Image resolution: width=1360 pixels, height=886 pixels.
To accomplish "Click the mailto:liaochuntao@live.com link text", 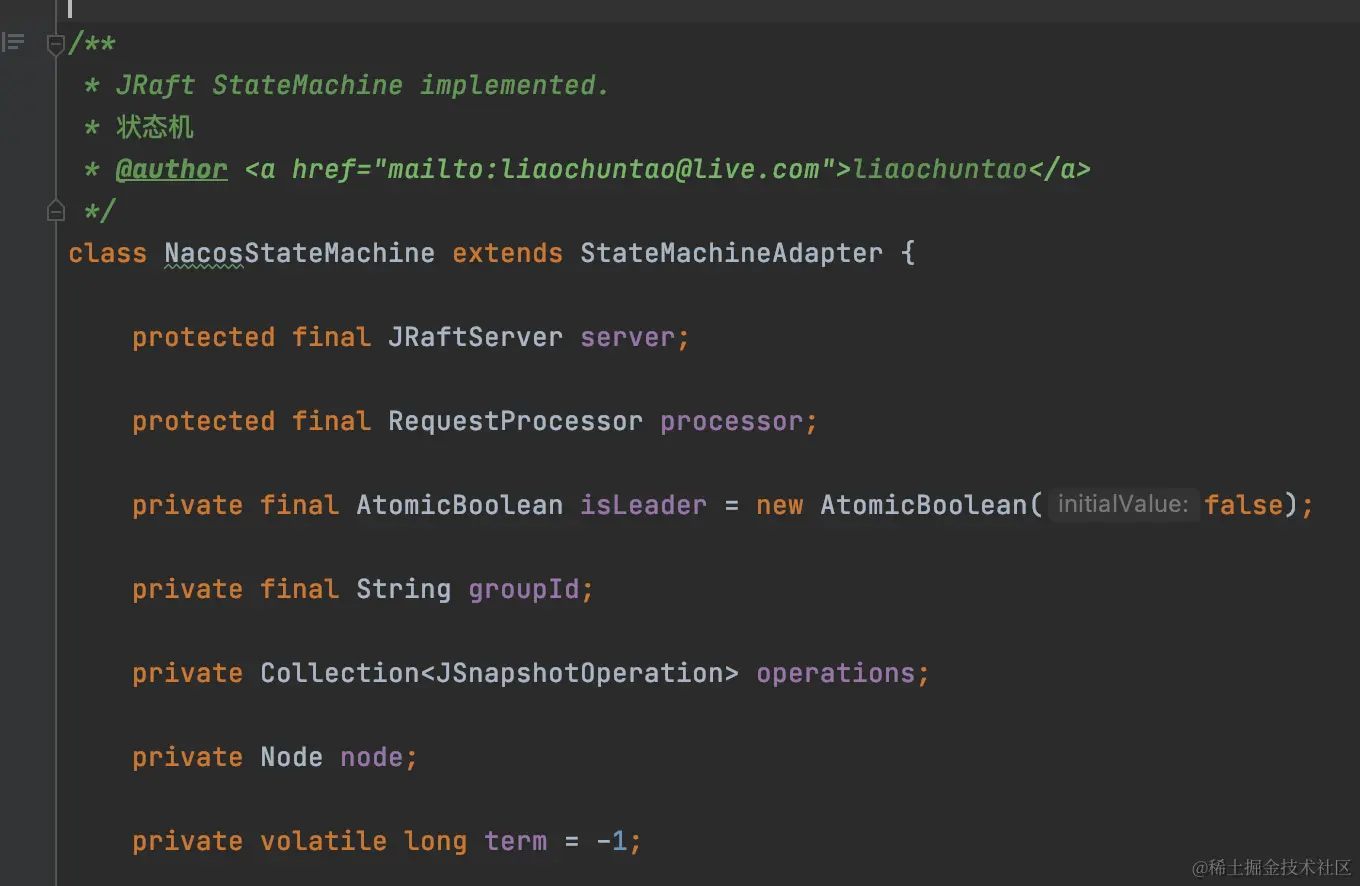I will point(604,169).
